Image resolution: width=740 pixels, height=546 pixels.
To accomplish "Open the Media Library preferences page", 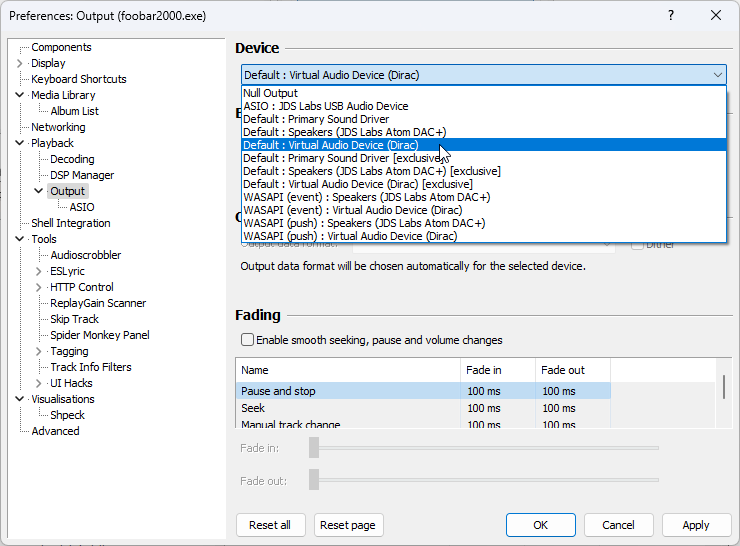I will coord(63,95).
